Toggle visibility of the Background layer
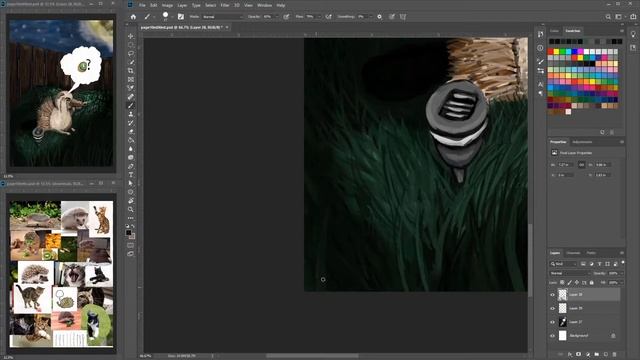The height and width of the screenshot is (360, 640). [x=553, y=336]
